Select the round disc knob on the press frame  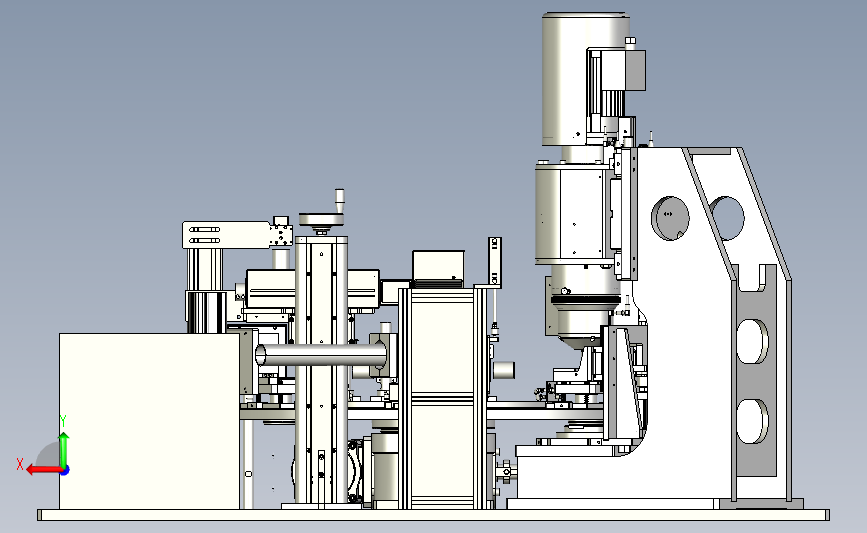(670, 218)
